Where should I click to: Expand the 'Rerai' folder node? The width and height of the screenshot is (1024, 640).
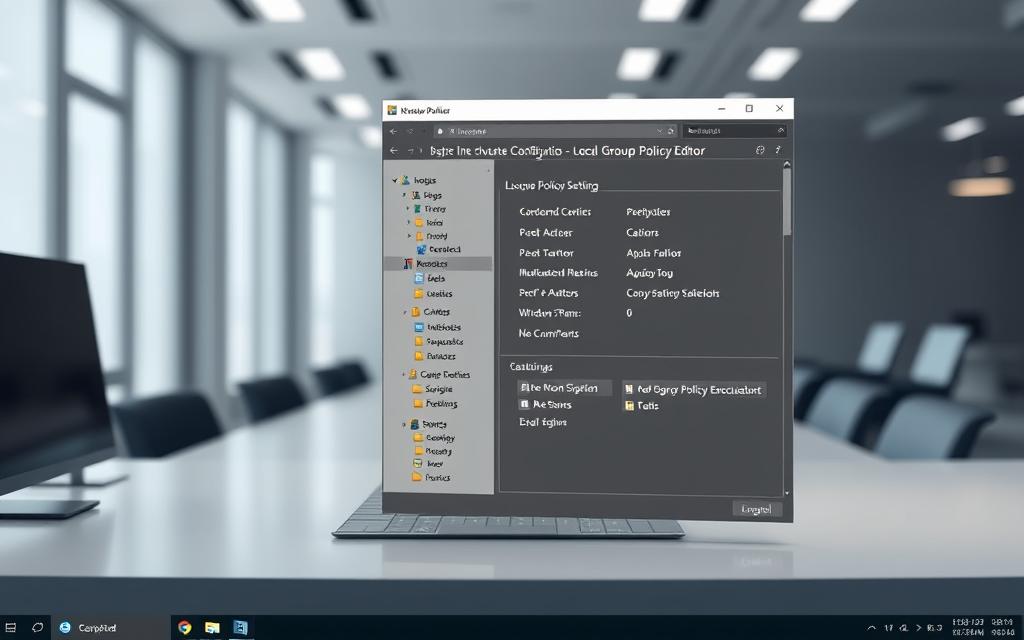tap(409, 223)
